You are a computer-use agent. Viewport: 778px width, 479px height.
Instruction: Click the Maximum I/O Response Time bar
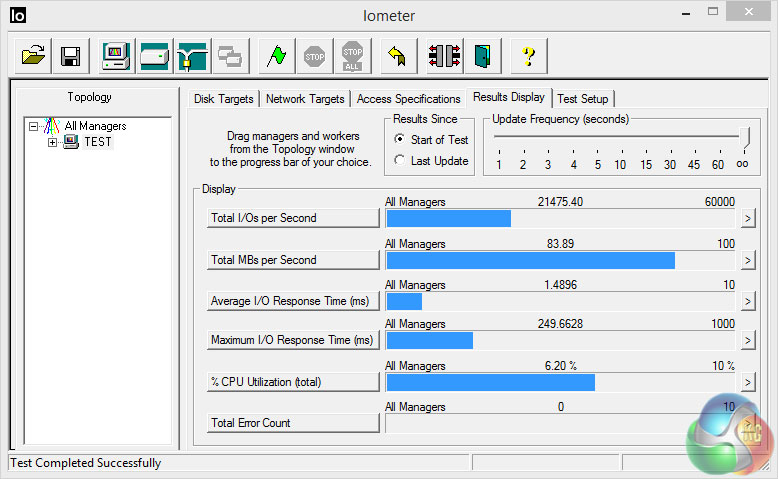coord(560,341)
